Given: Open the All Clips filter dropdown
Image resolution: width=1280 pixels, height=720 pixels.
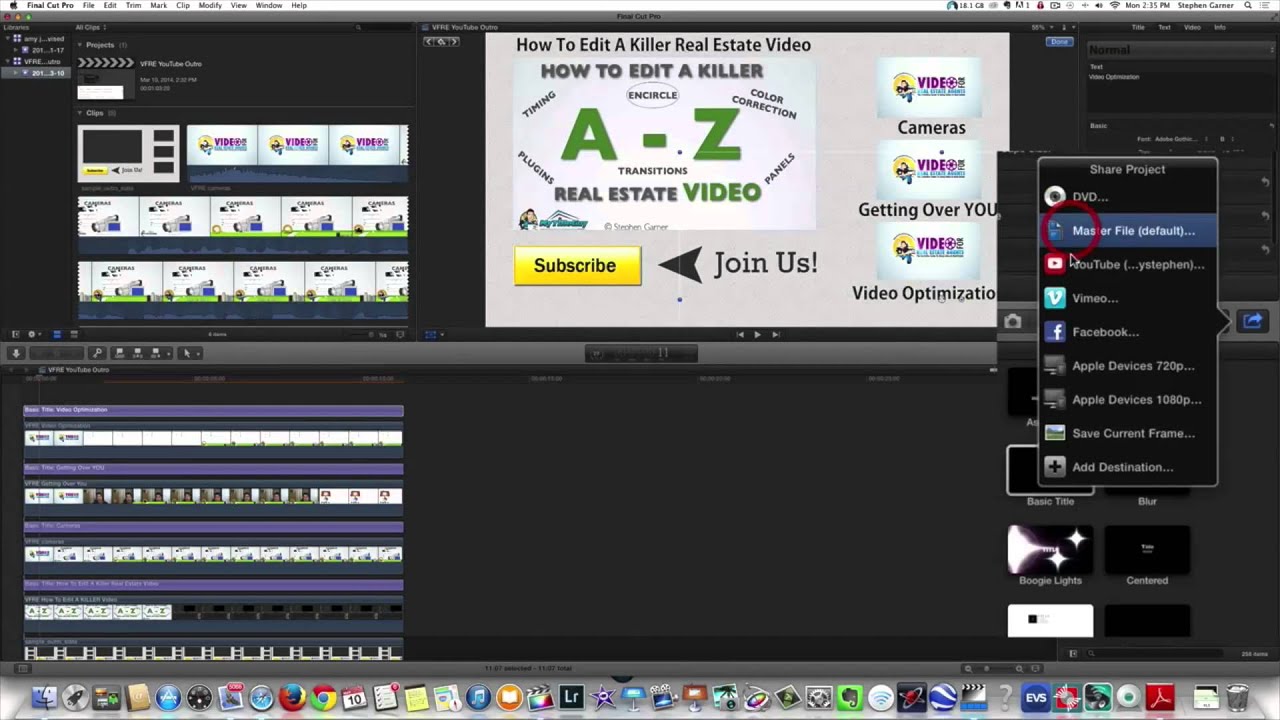Looking at the screenshot, I should tap(90, 27).
